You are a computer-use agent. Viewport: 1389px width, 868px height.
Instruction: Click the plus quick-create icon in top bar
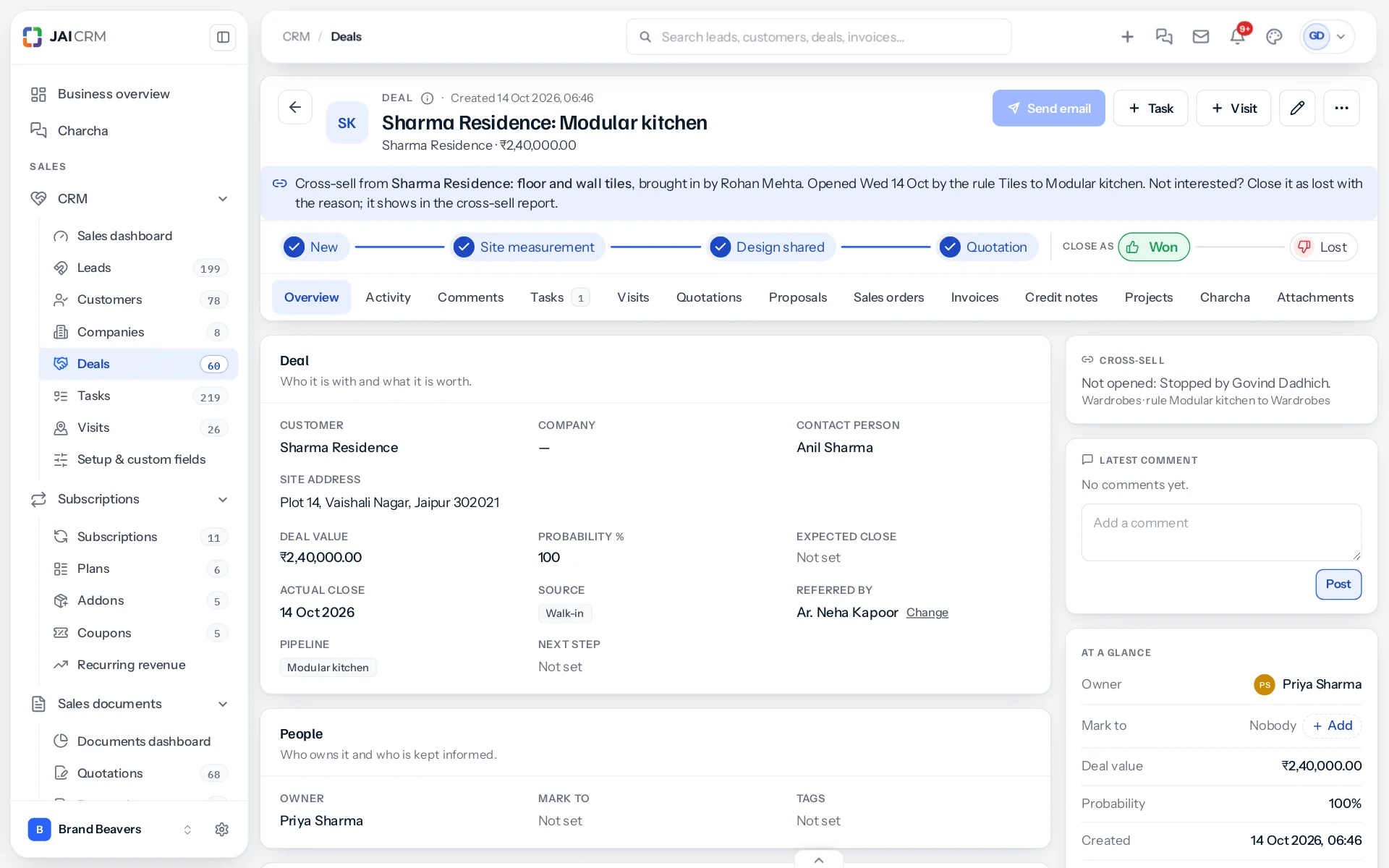pos(1127,37)
